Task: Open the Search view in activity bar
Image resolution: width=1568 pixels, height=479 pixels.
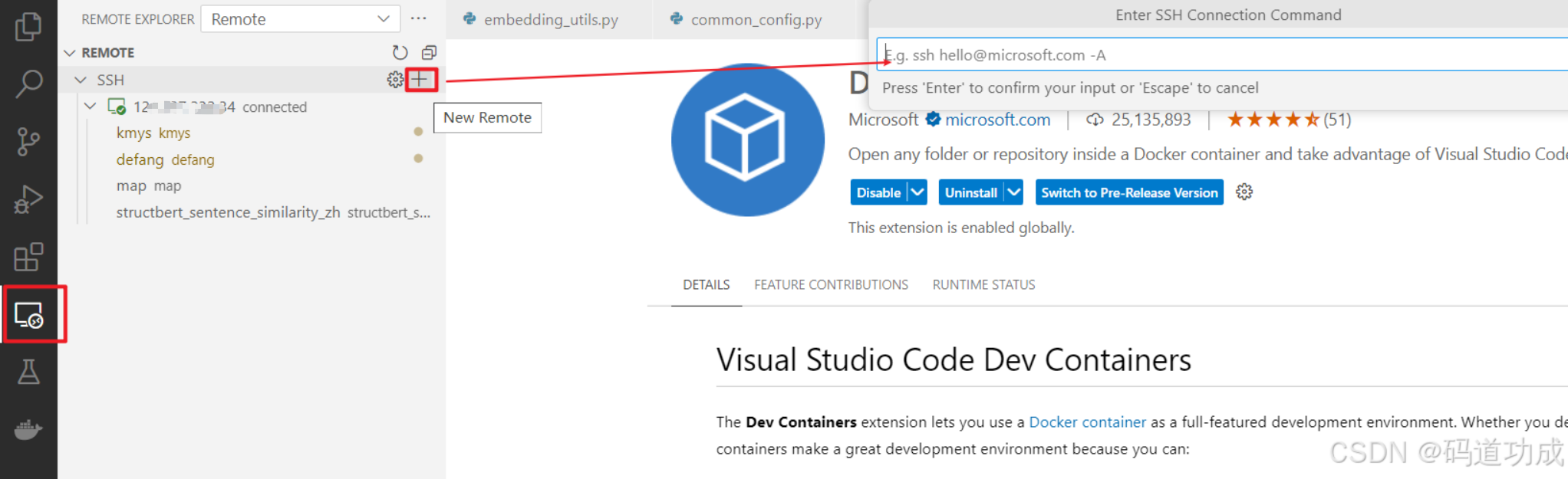Action: coord(28,84)
